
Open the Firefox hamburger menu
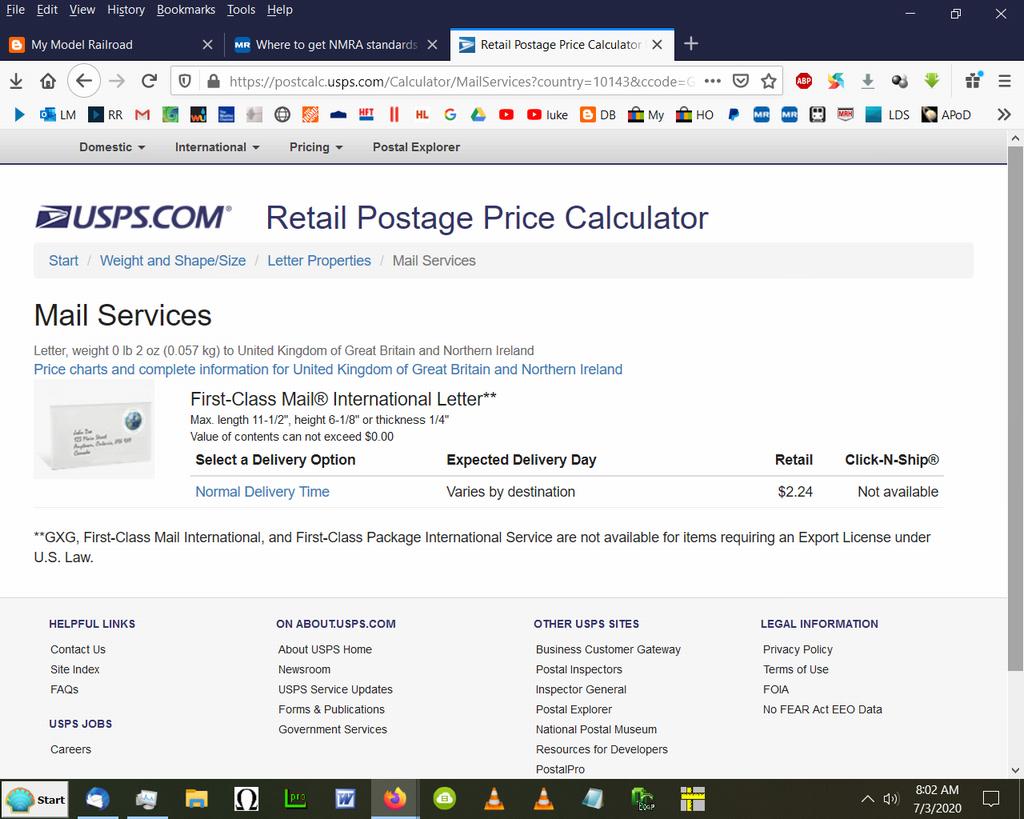point(1004,81)
